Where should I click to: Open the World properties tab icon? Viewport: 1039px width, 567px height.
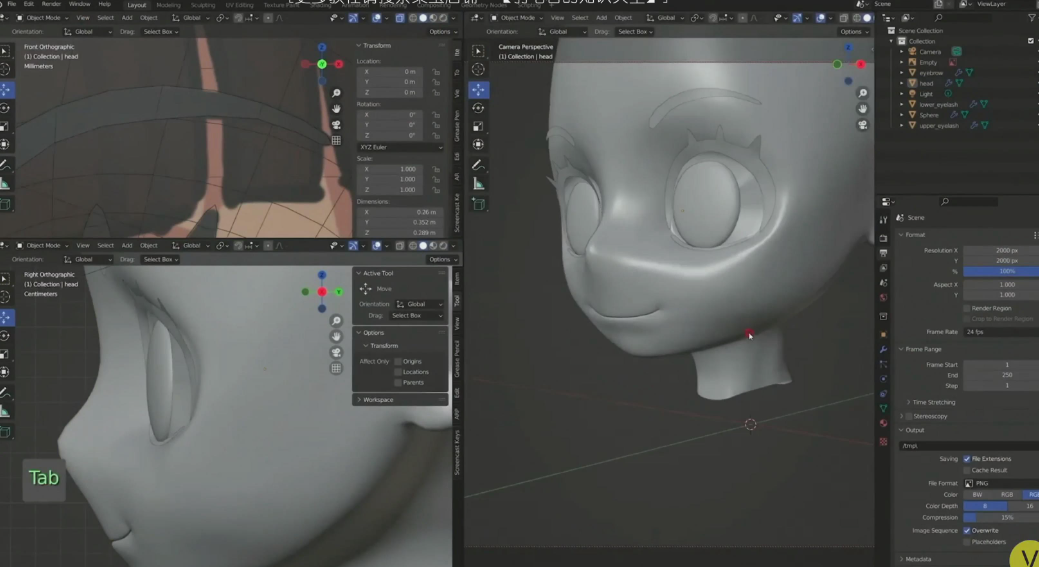[x=883, y=297]
